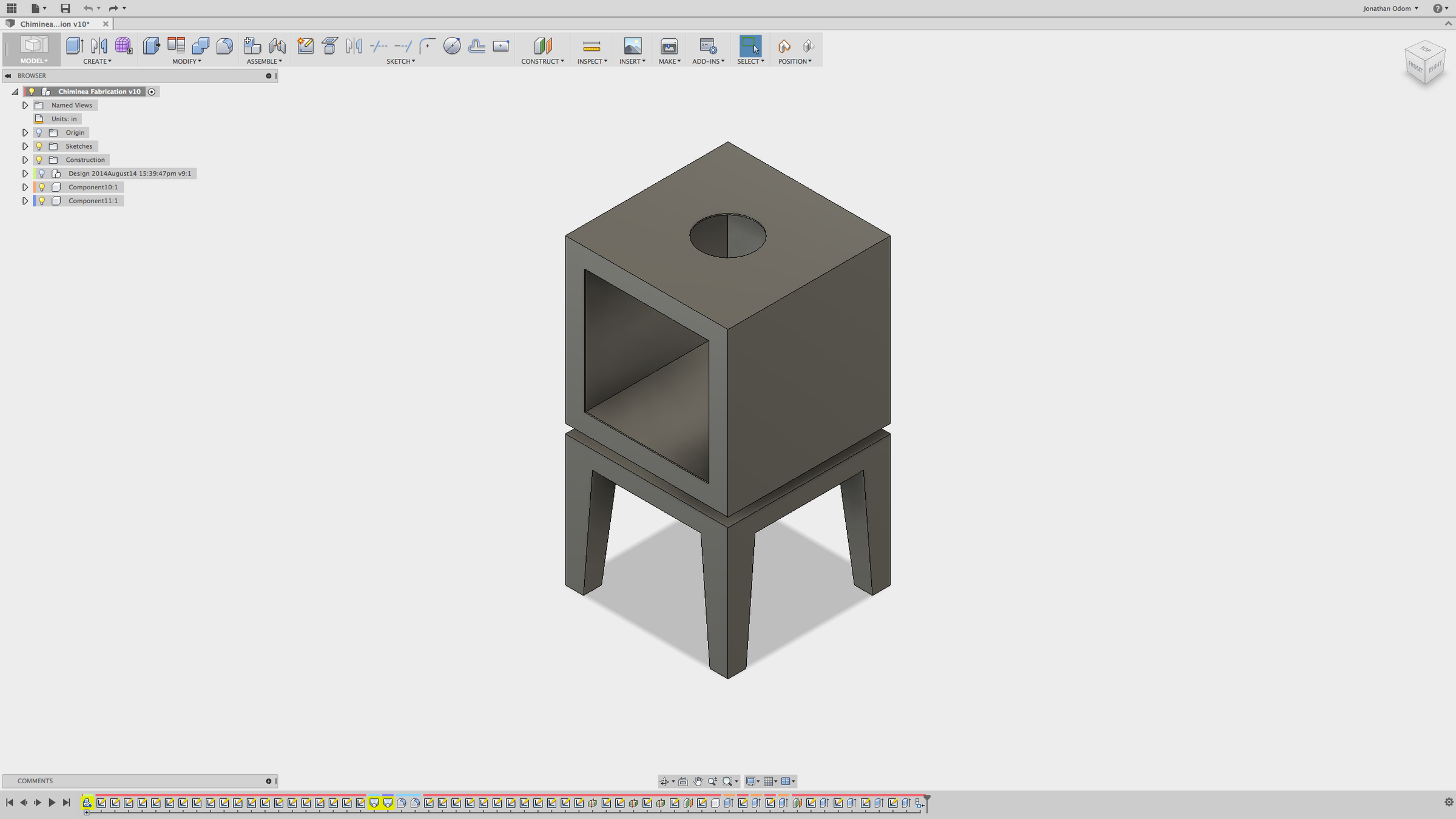Select the Create Sketch icon
This screenshot has width=1456, height=819.
click(305, 46)
